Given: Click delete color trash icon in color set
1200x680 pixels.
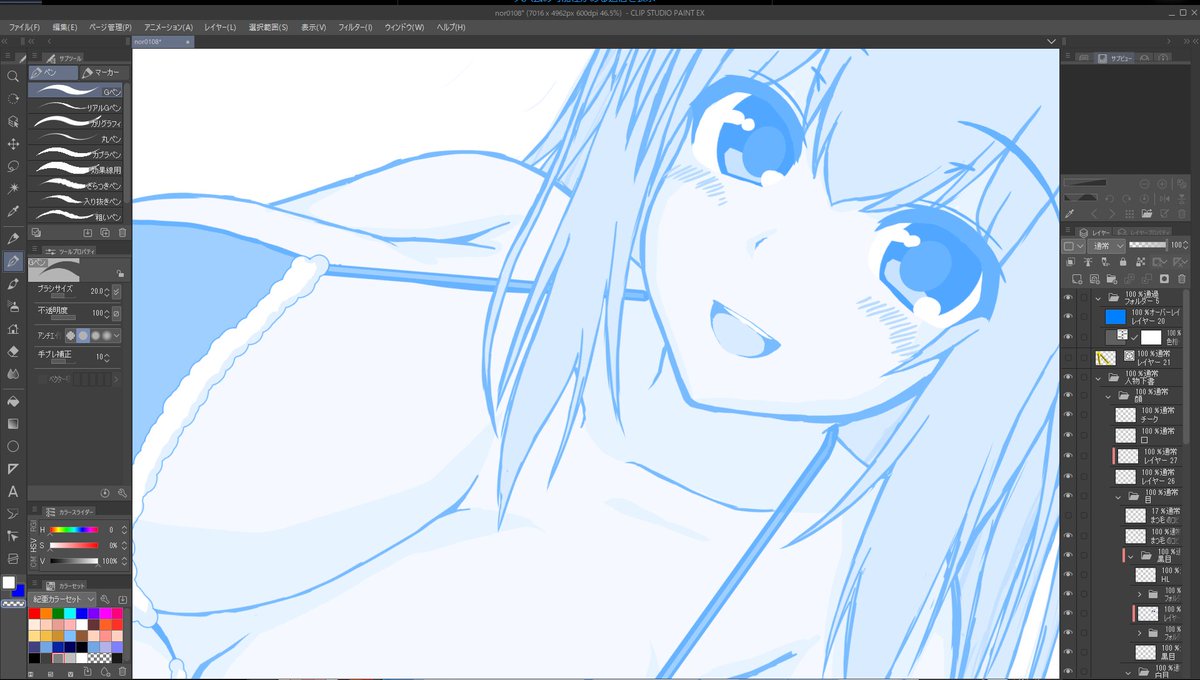Looking at the screenshot, I should pyautogui.click(x=122, y=671).
